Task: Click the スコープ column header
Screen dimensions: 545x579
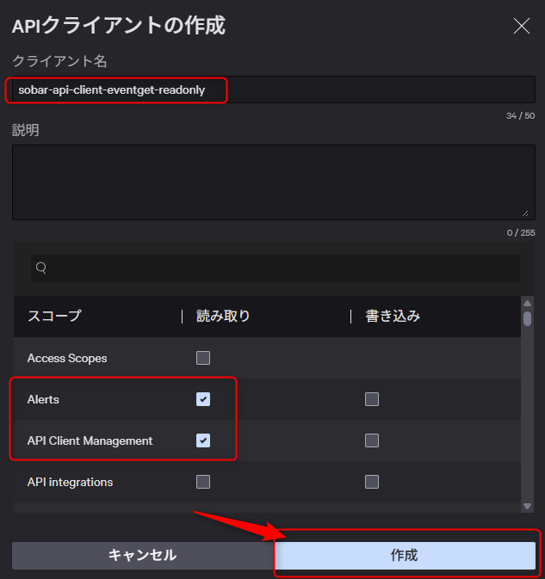Action: [x=54, y=316]
